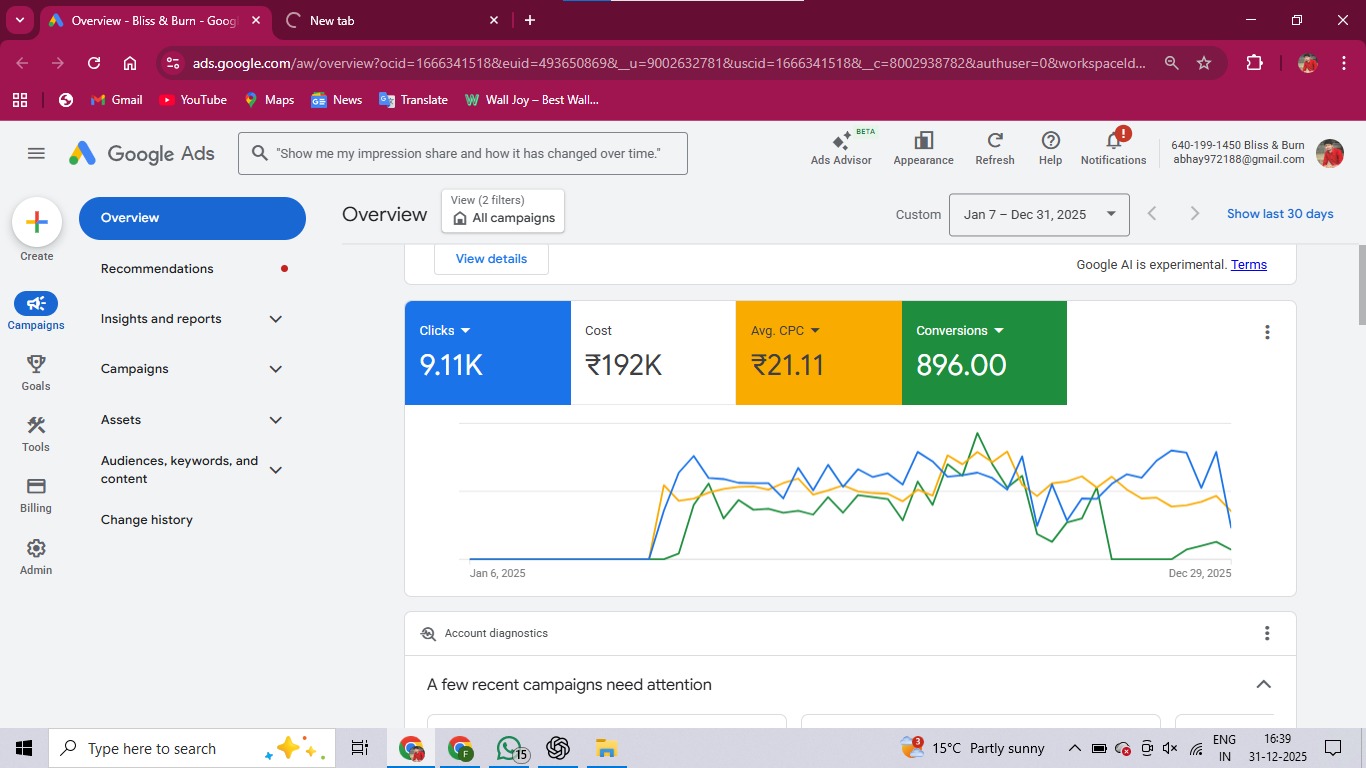Open the Billing section
The image size is (1366, 768).
[x=35, y=496]
